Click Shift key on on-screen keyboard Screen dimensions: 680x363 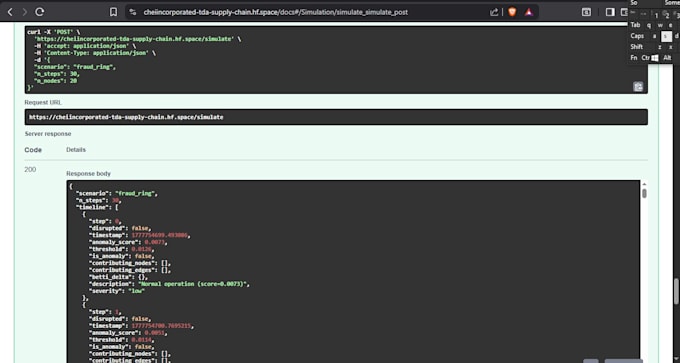coord(637,47)
